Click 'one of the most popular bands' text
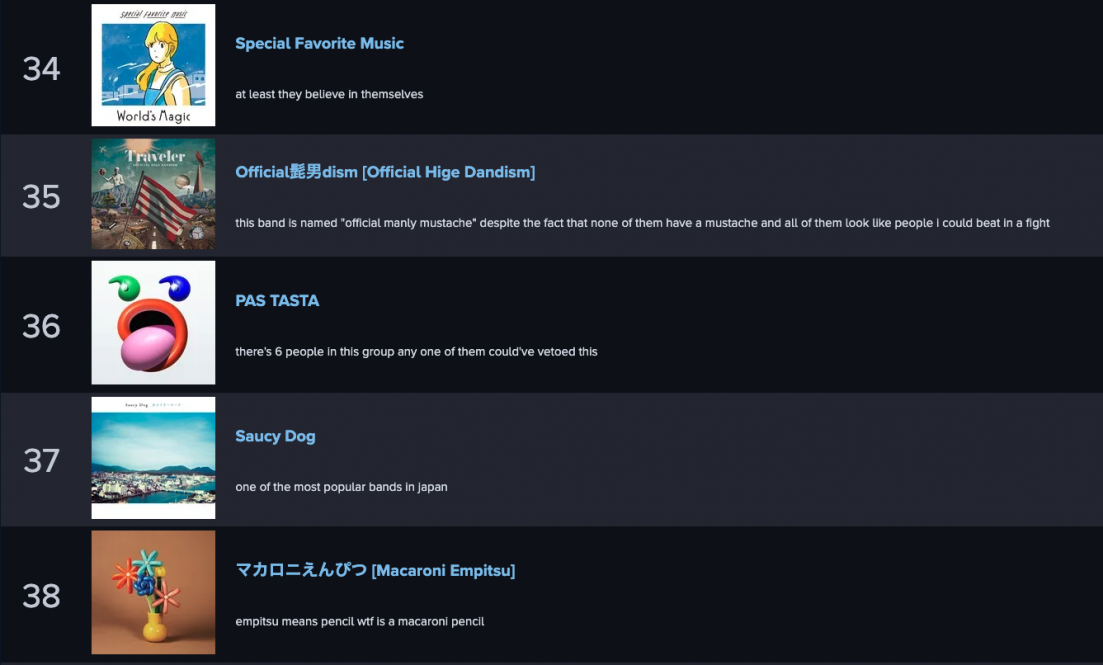This screenshot has height=665, width=1103. (341, 487)
